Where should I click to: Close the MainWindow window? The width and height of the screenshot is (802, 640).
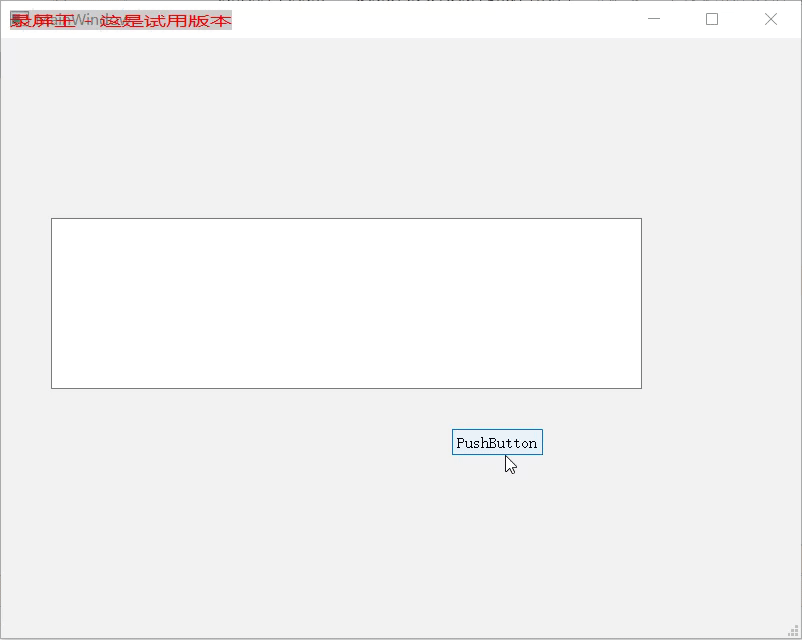point(771,19)
